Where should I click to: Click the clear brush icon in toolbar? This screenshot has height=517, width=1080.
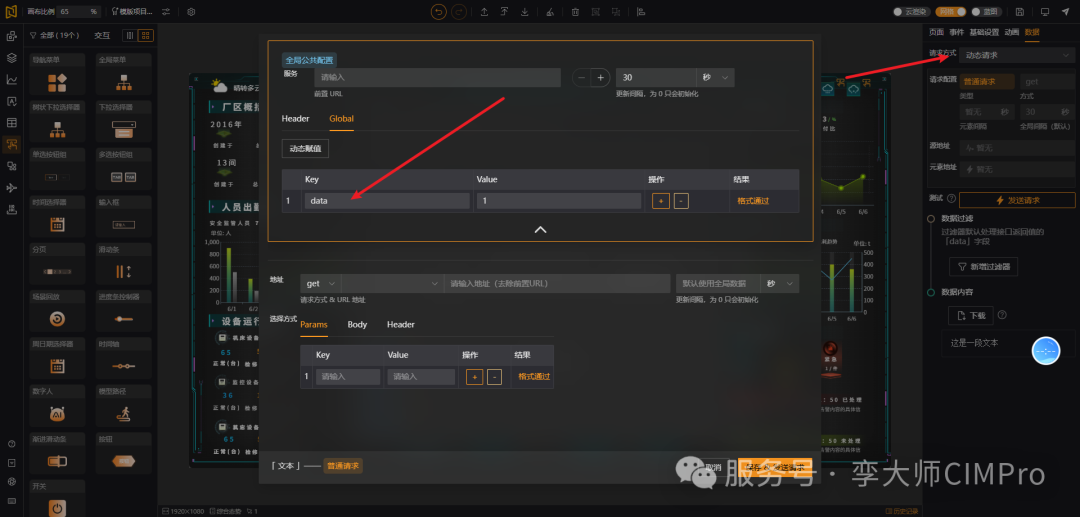point(549,12)
